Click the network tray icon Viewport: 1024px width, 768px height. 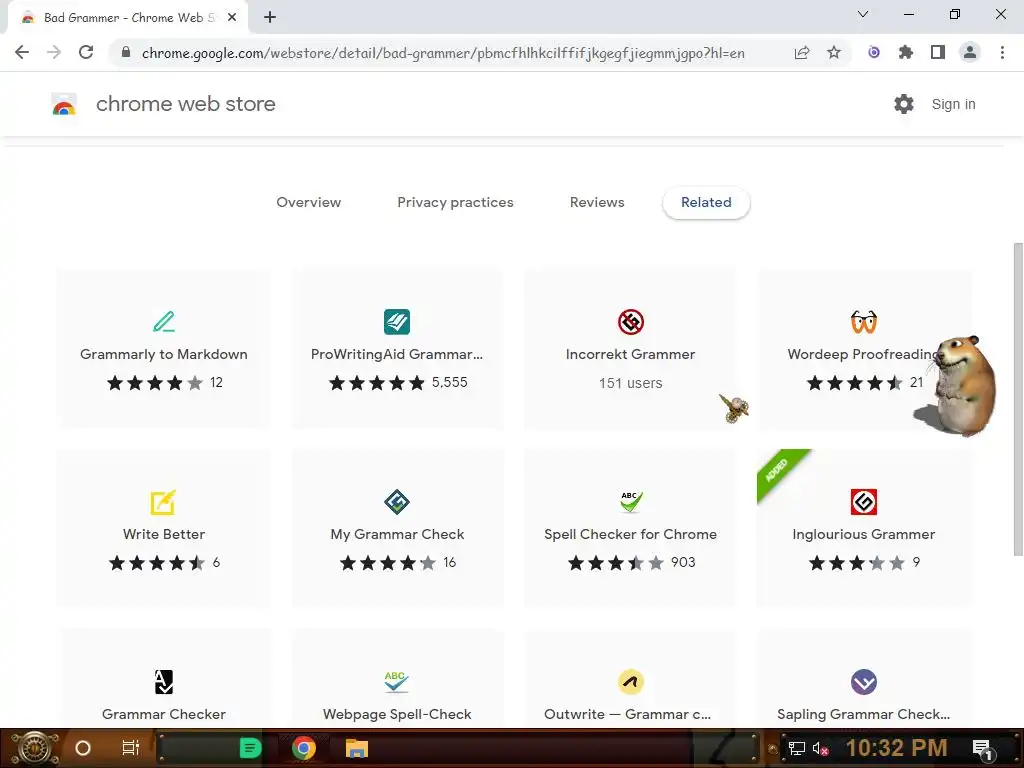coord(797,748)
